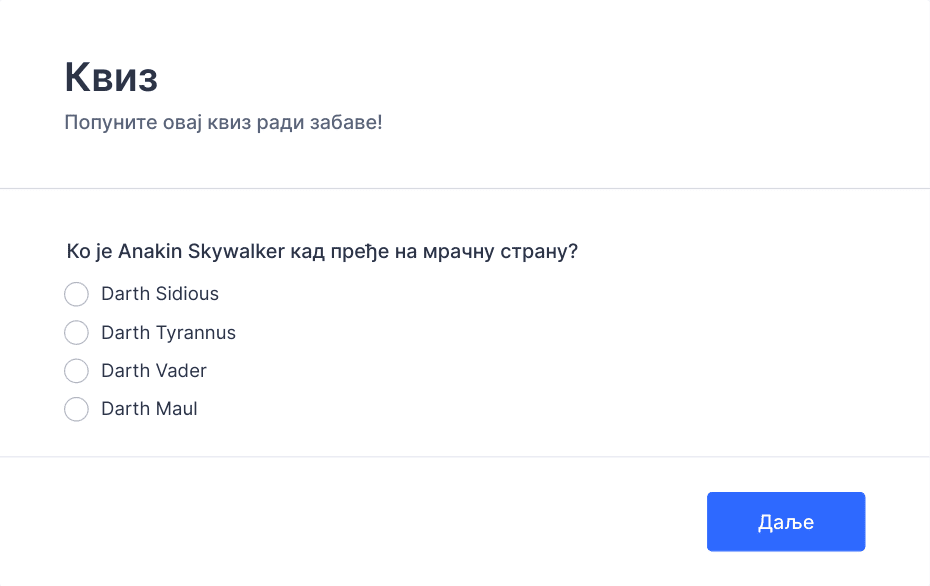
Task: Click the subtitle 'Попуните овај квиз ради забаве!'
Action: [x=224, y=122]
